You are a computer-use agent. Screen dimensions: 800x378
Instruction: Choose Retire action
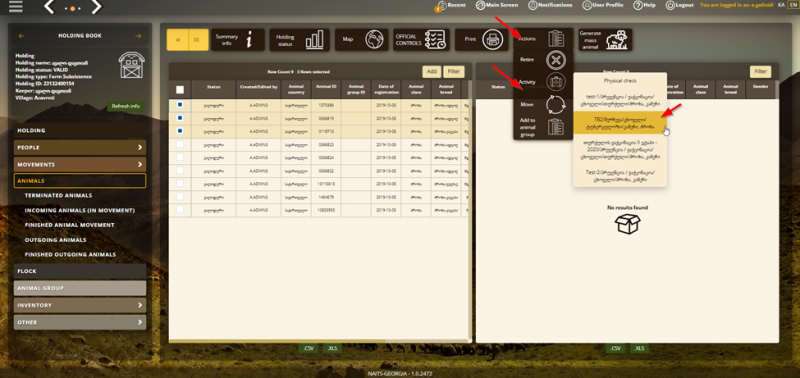(x=543, y=60)
